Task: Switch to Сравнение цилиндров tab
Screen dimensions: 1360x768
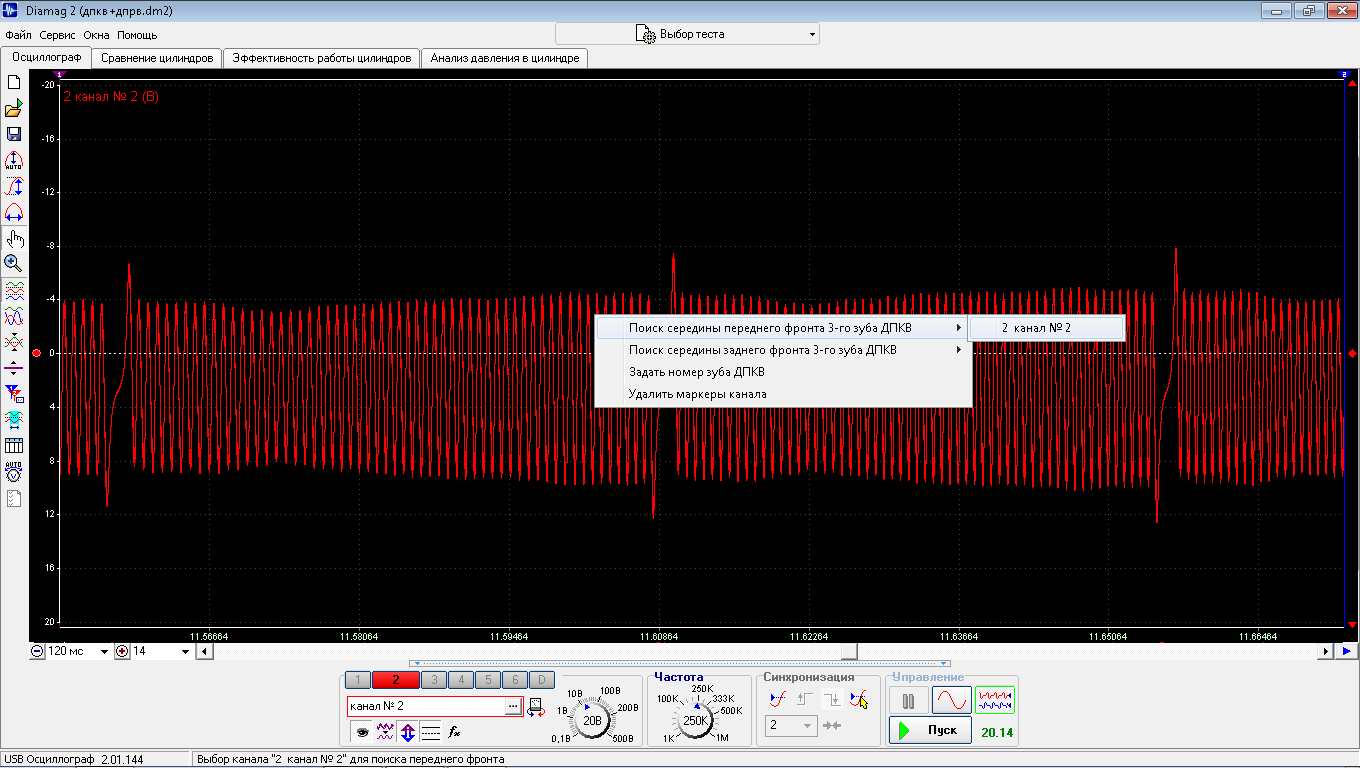Action: tap(157, 58)
